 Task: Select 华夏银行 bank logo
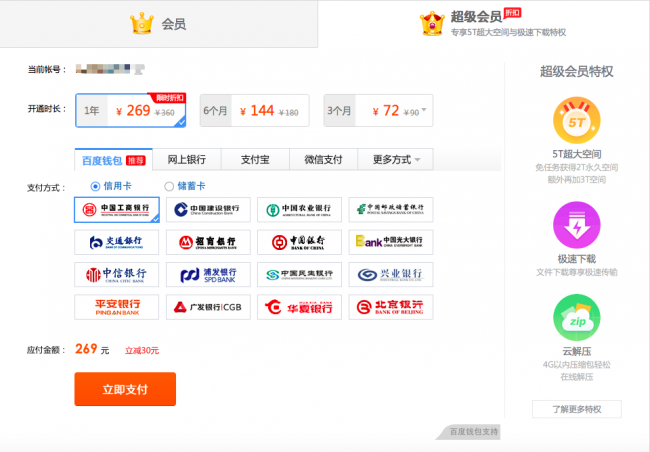pos(299,307)
